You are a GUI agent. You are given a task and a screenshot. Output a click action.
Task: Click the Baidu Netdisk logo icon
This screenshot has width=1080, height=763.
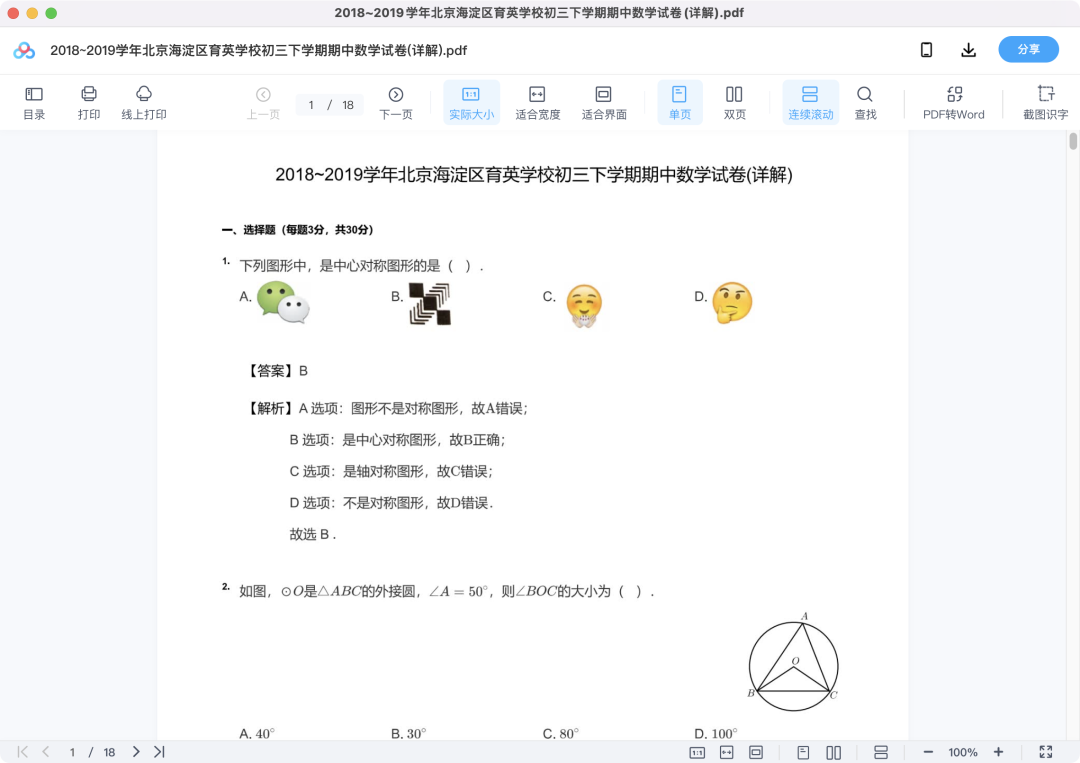(24, 50)
